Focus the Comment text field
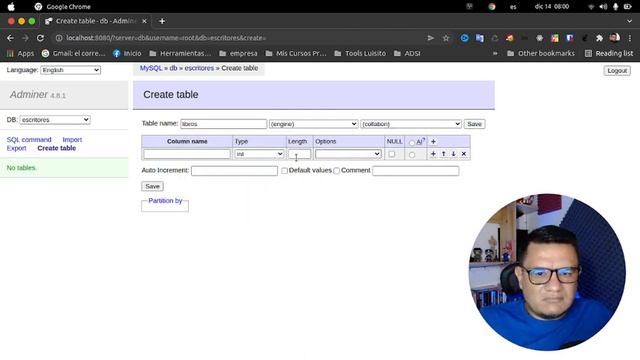This screenshot has height=360, width=640. [416, 171]
